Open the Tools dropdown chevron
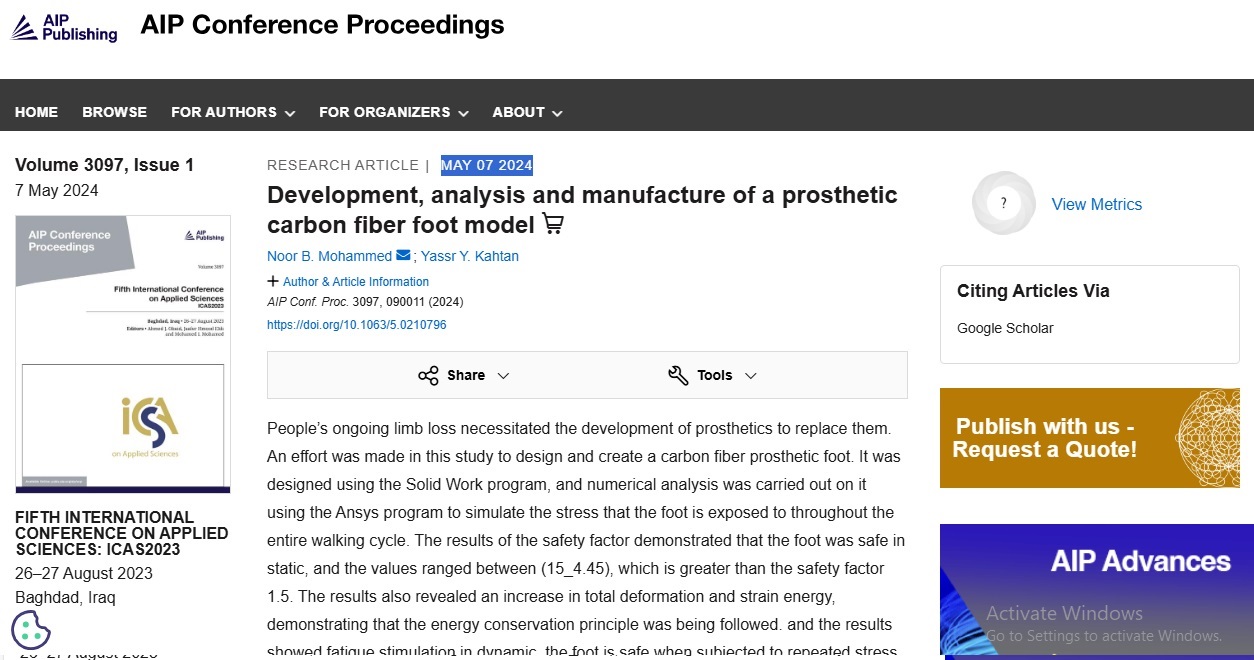The image size is (1254, 660). point(751,376)
